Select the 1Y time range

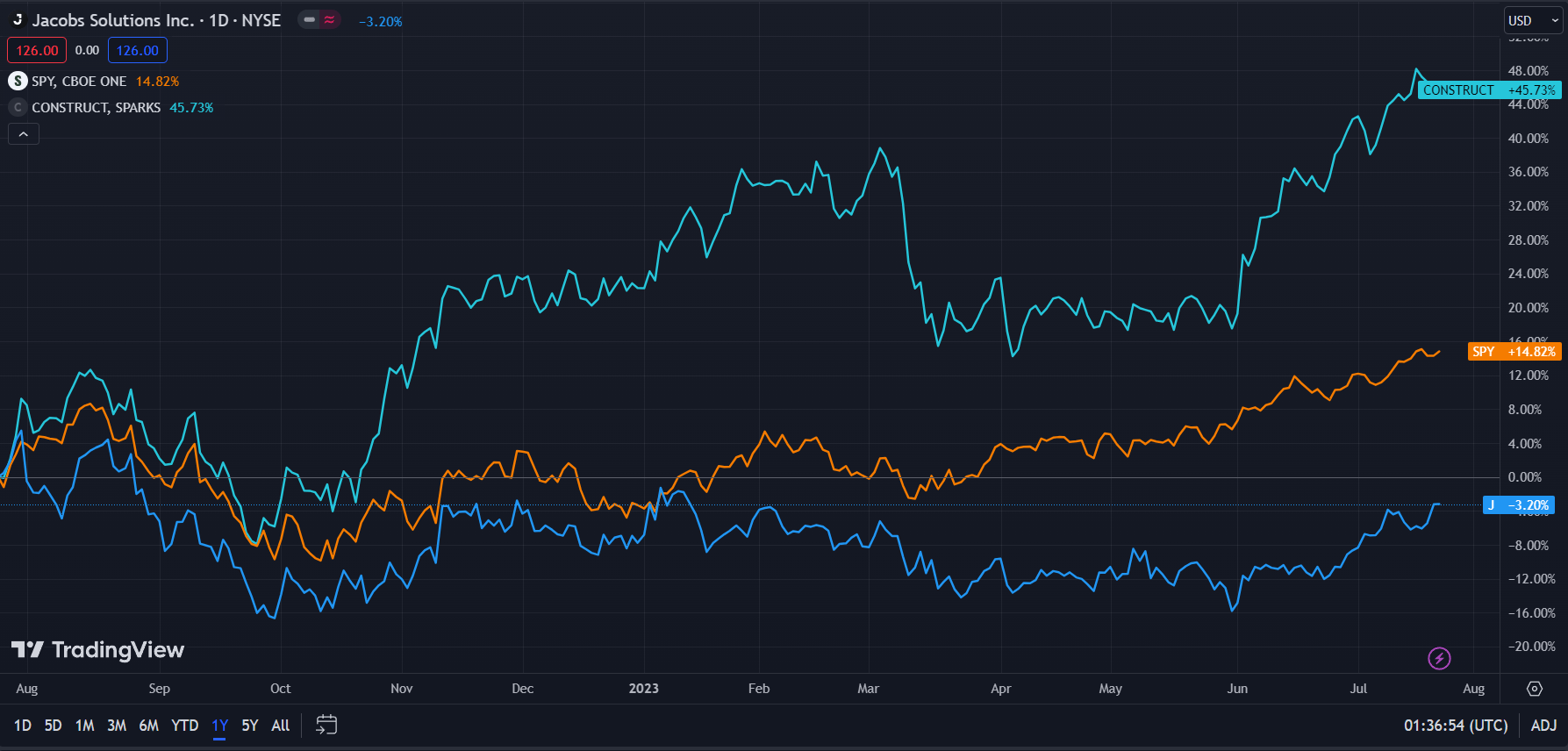(219, 726)
